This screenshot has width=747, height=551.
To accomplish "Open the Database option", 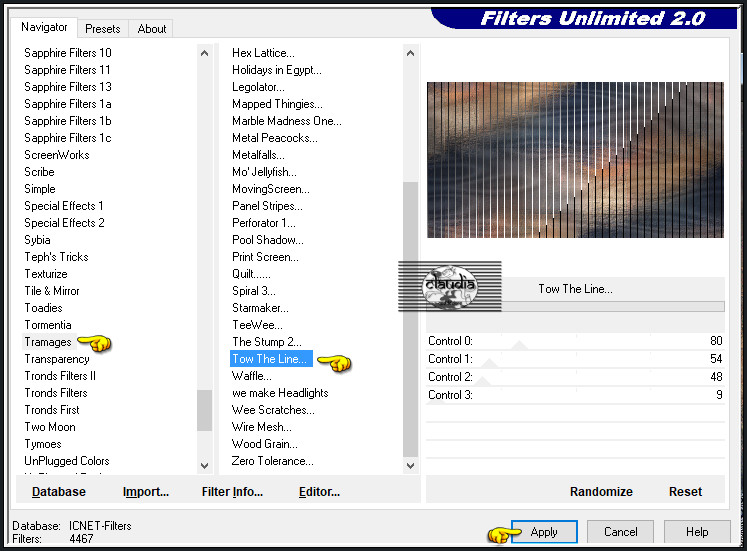I will coord(59,491).
